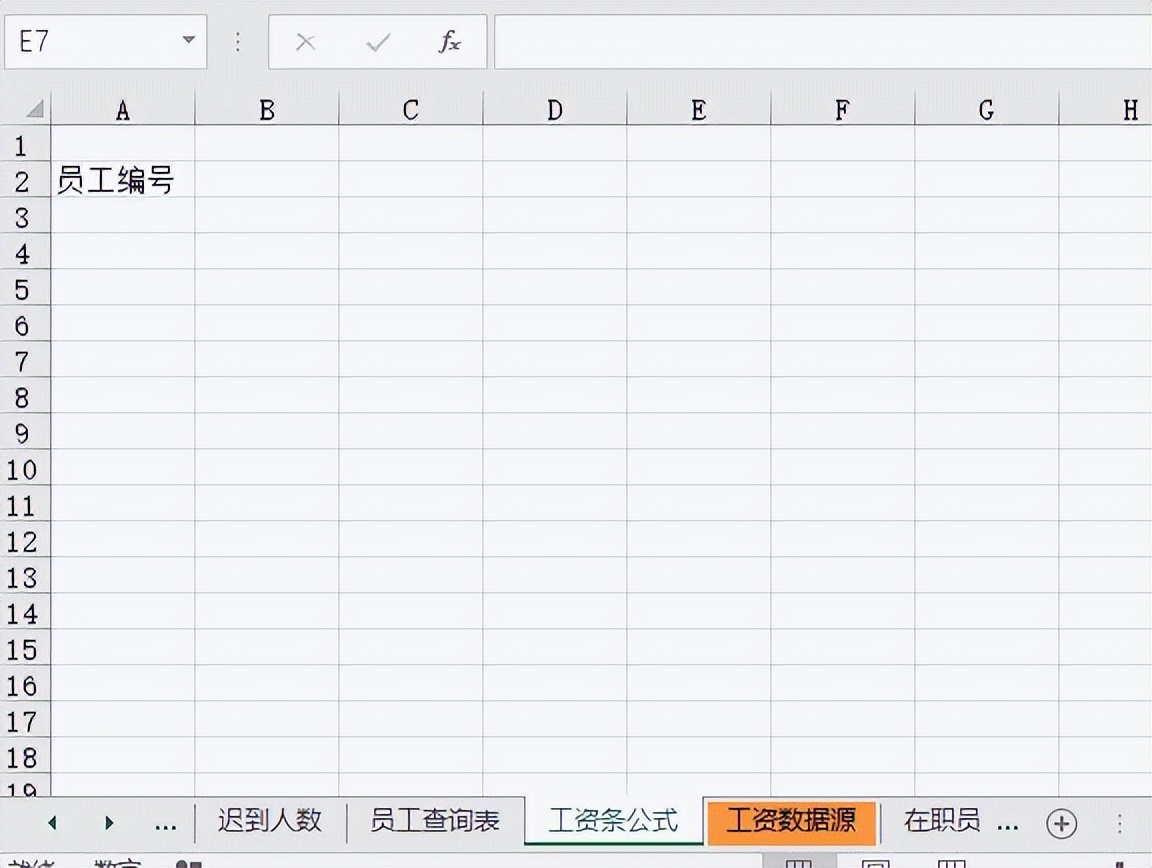Viewport: 1152px width, 868px height.
Task: Click the Insert Function fx icon
Action: pyautogui.click(x=449, y=42)
